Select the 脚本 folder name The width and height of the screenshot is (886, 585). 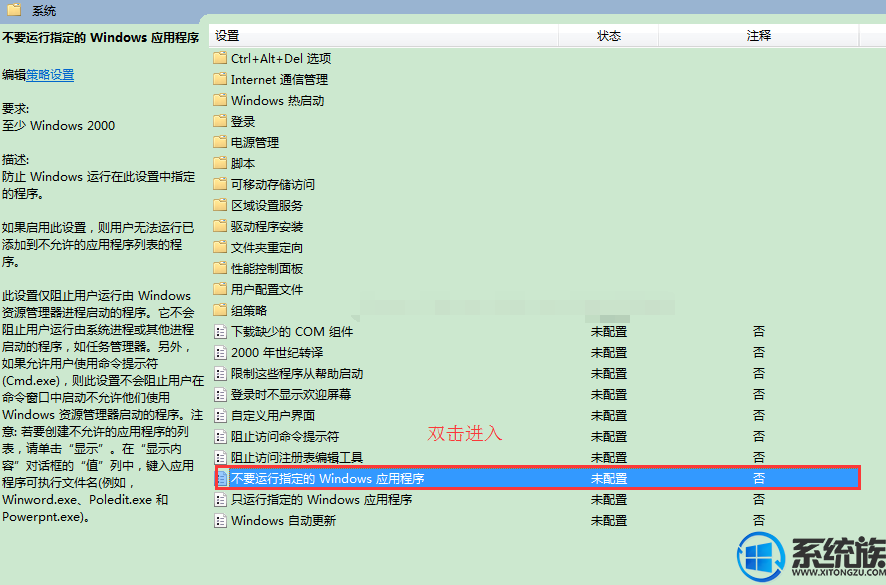[x=243, y=163]
